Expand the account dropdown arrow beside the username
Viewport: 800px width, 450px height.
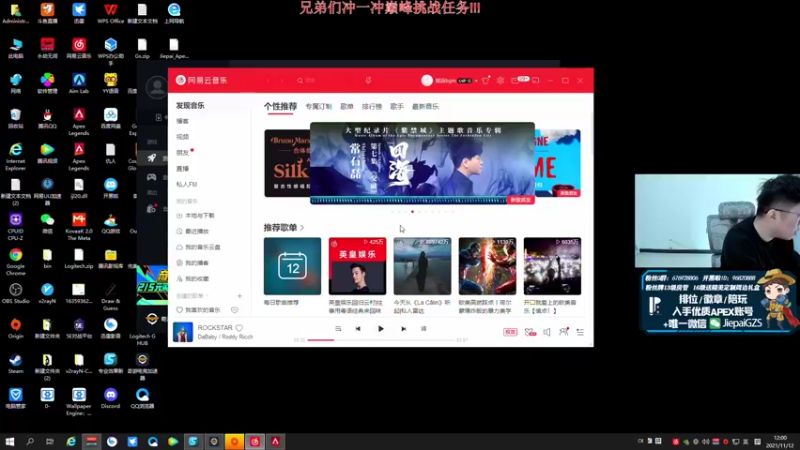pos(476,81)
